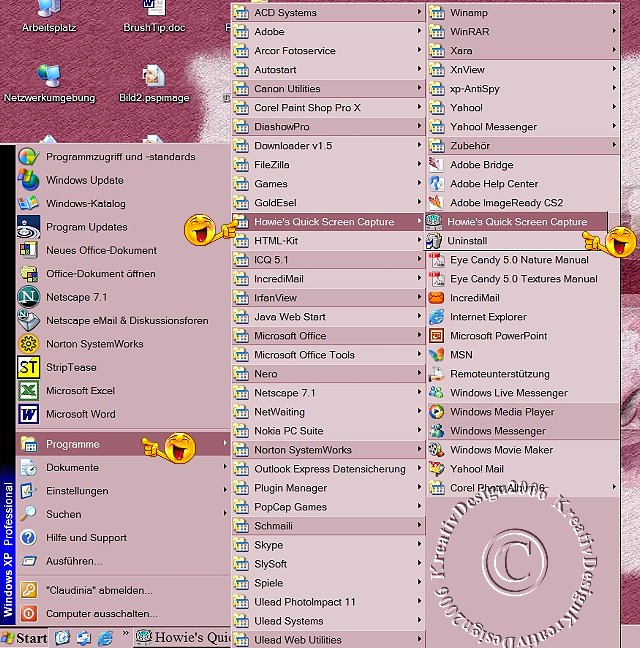Expand the Corel Paint Shop Pro X folder
The height and width of the screenshot is (648, 640).
(328, 108)
